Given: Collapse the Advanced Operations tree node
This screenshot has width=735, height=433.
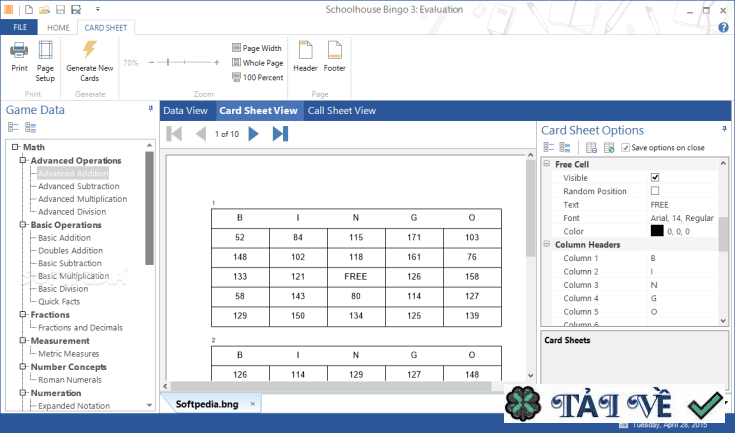Looking at the screenshot, I should [23, 160].
